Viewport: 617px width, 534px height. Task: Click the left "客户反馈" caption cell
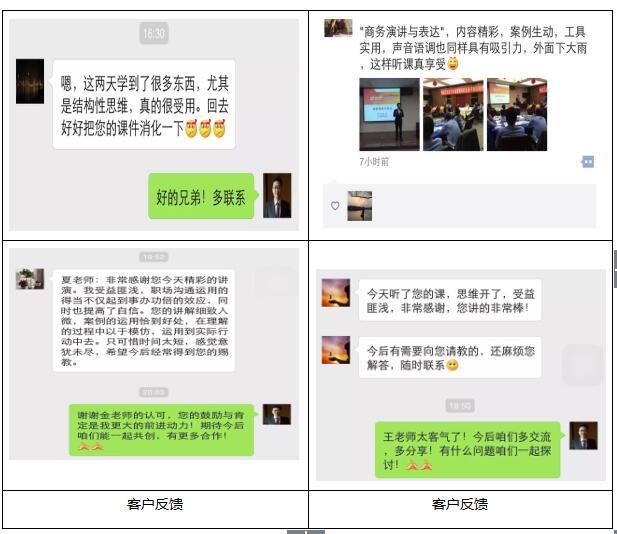[x=155, y=504]
